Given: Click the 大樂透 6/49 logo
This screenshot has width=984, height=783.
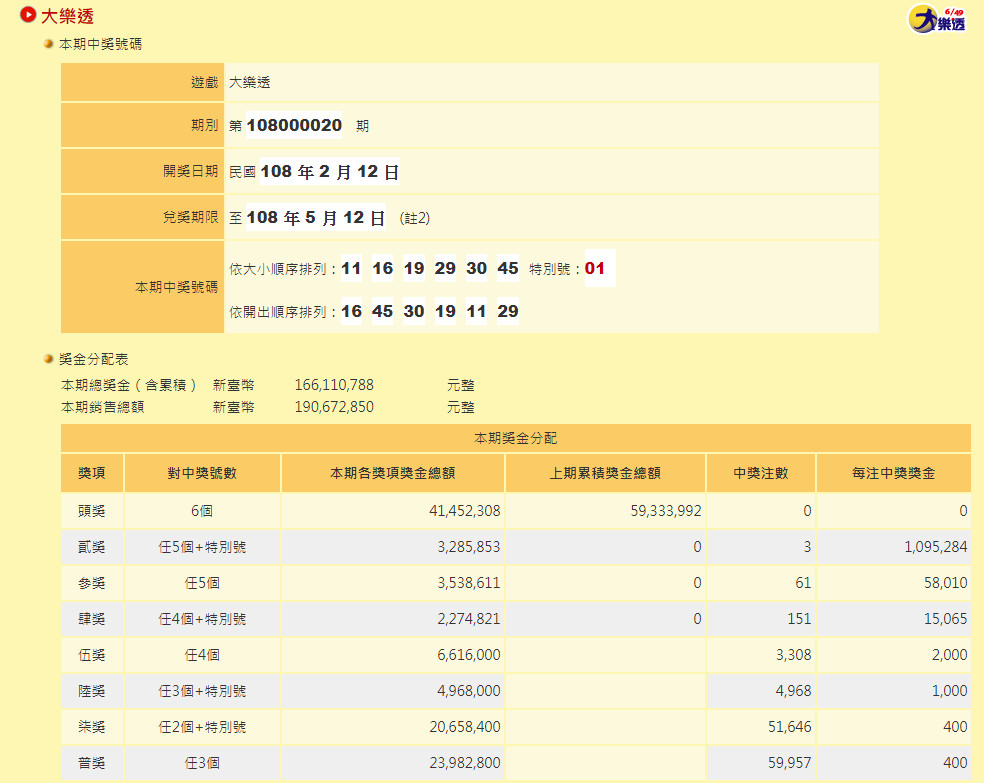Looking at the screenshot, I should coord(936,19).
